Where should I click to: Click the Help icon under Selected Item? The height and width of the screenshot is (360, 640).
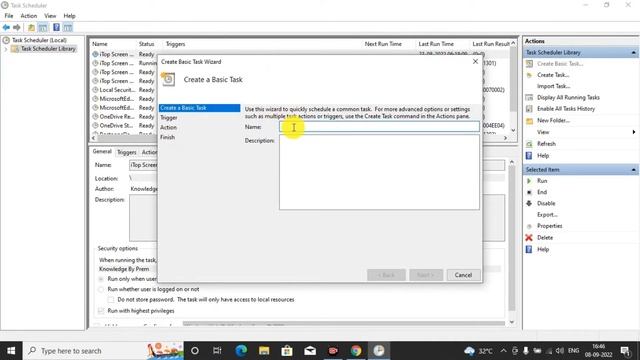coord(529,249)
